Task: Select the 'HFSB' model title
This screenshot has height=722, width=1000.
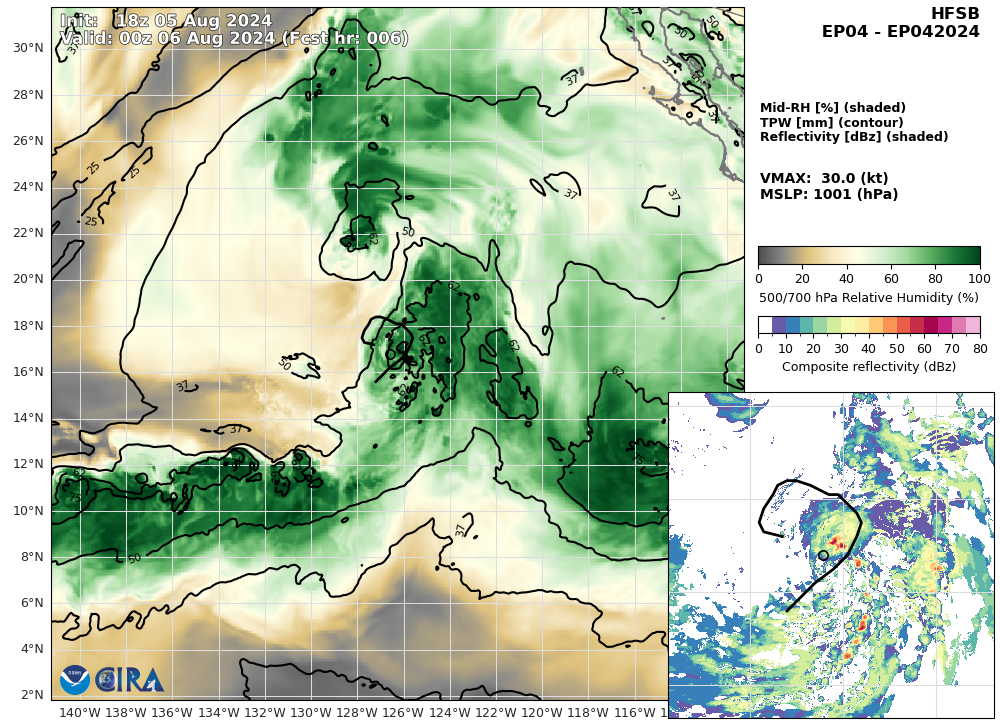Action: (x=955, y=14)
